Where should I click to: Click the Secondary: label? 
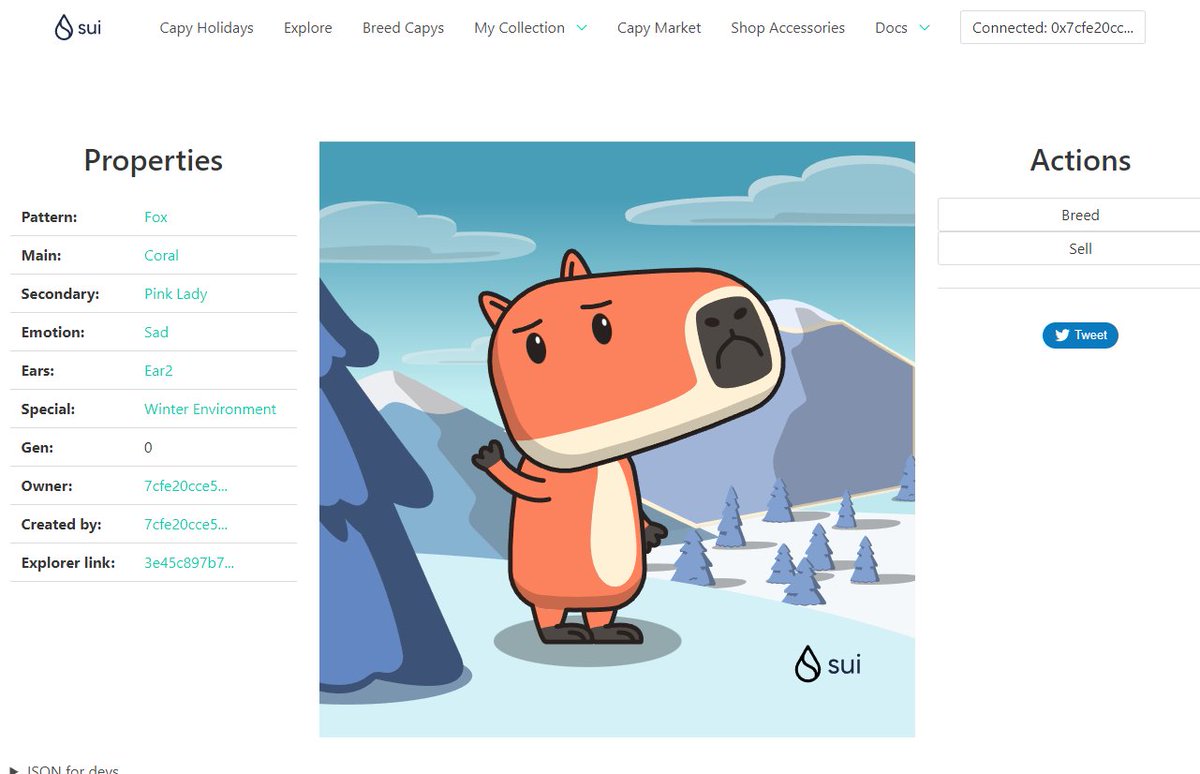[60, 294]
